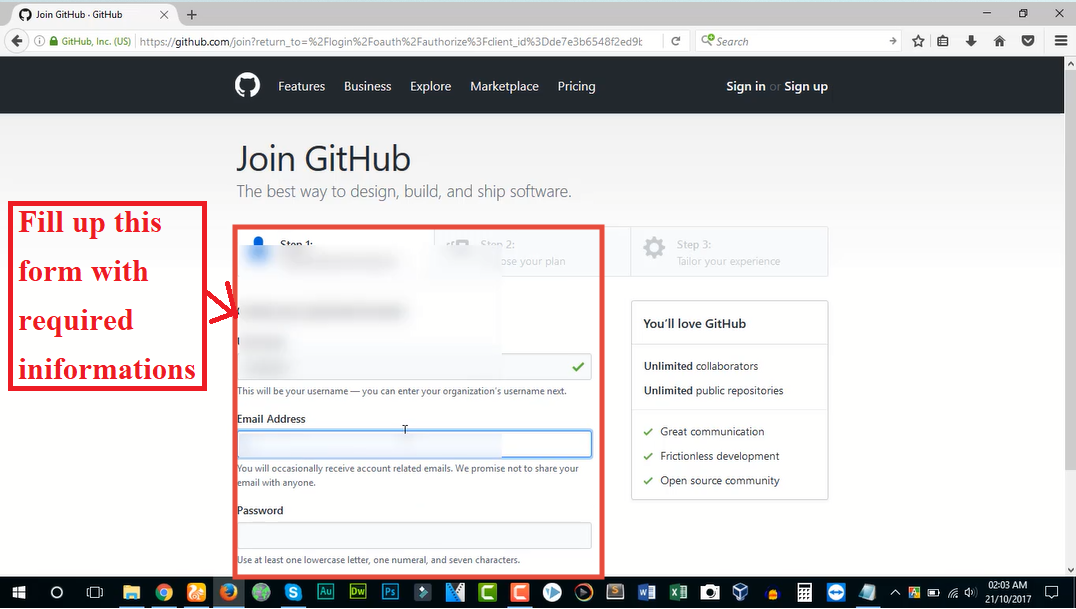Screen dimensions: 1076x609
Task: Open Microsoft Word from taskbar
Action: pyautogui.click(x=646, y=593)
